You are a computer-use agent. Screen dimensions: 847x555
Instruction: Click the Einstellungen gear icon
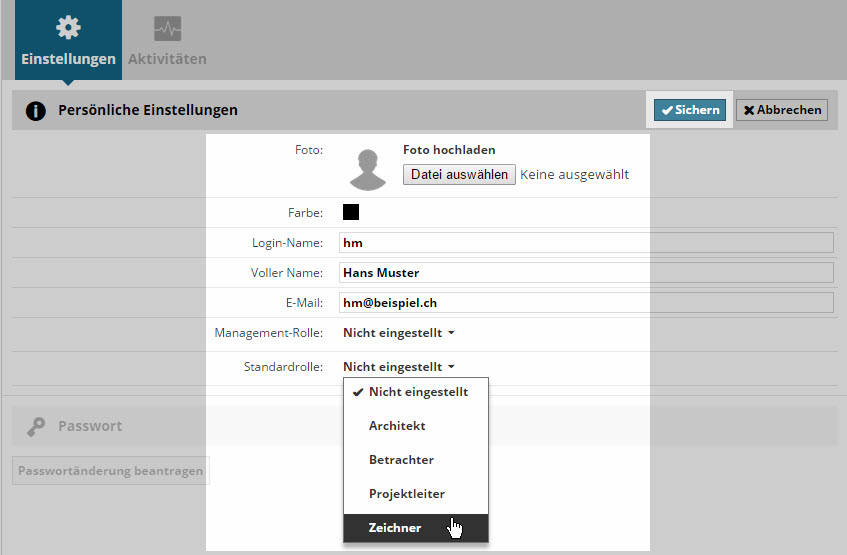tap(68, 28)
